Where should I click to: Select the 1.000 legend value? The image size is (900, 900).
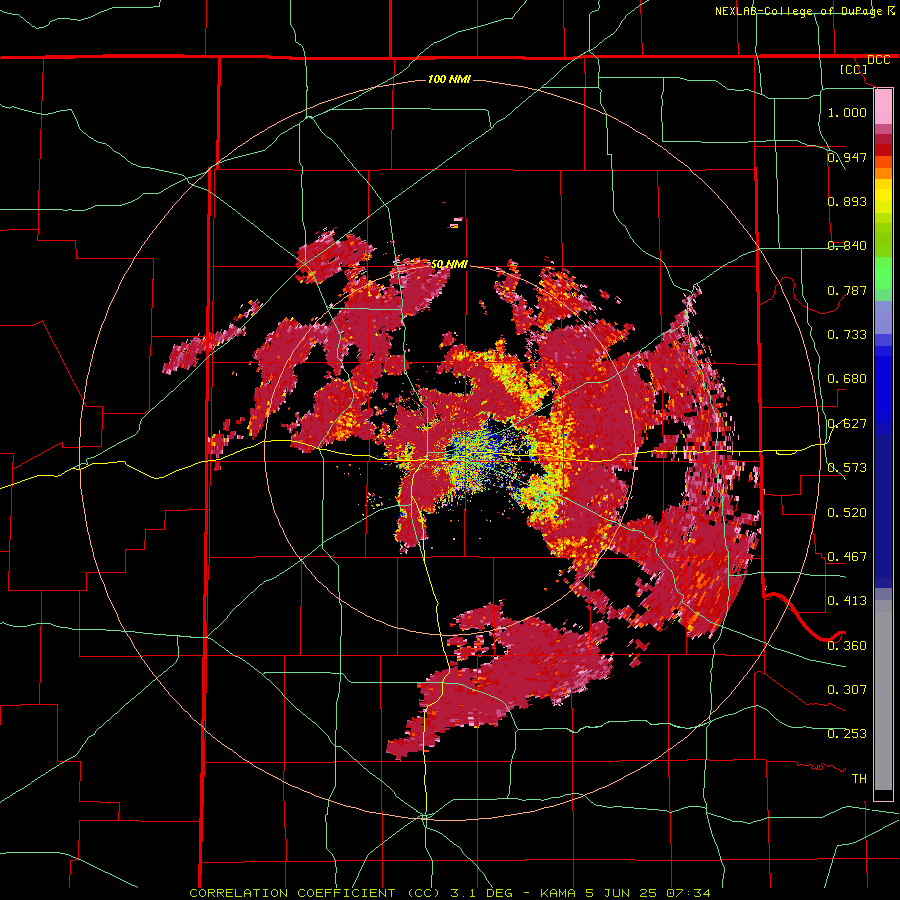(x=847, y=112)
